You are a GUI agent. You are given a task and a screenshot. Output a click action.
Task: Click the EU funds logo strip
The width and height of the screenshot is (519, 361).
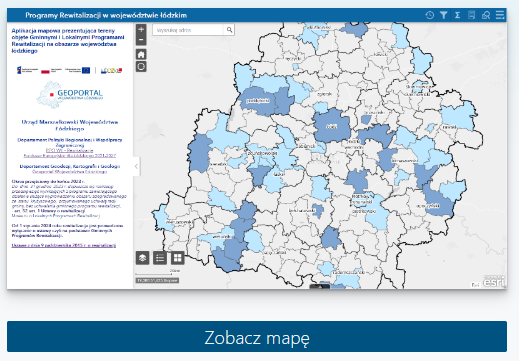pyautogui.click(x=70, y=70)
